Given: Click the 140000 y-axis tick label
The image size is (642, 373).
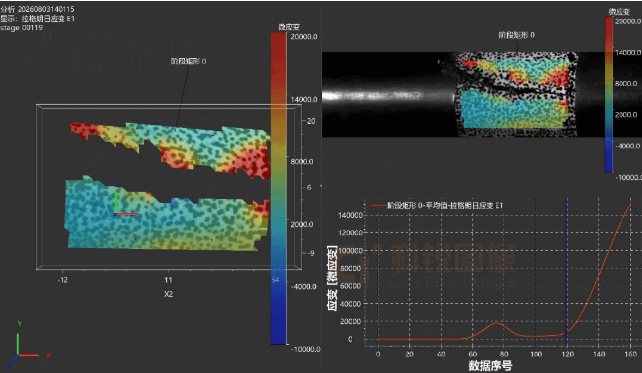Looking at the screenshot, I should coord(350,215).
